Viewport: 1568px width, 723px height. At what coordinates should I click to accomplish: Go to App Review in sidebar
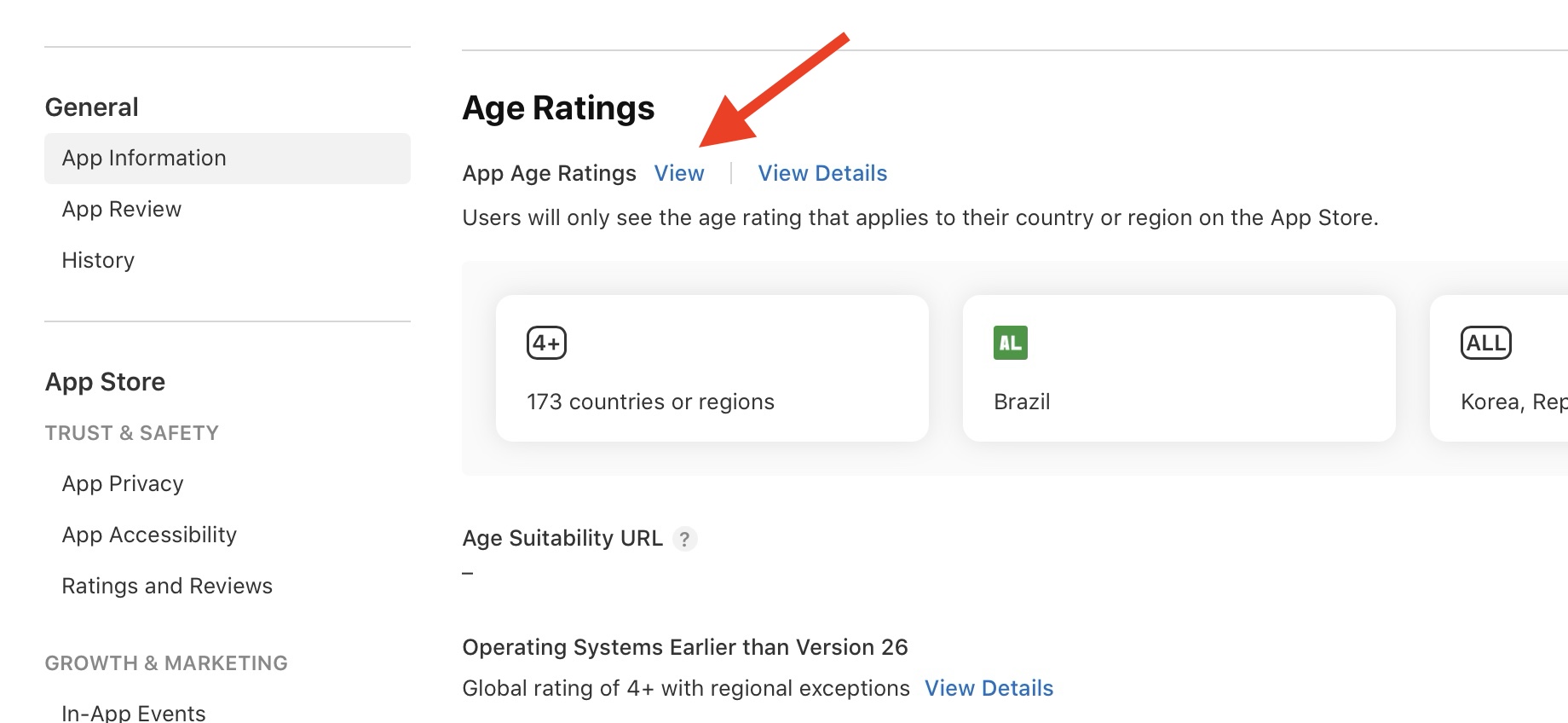pos(122,210)
